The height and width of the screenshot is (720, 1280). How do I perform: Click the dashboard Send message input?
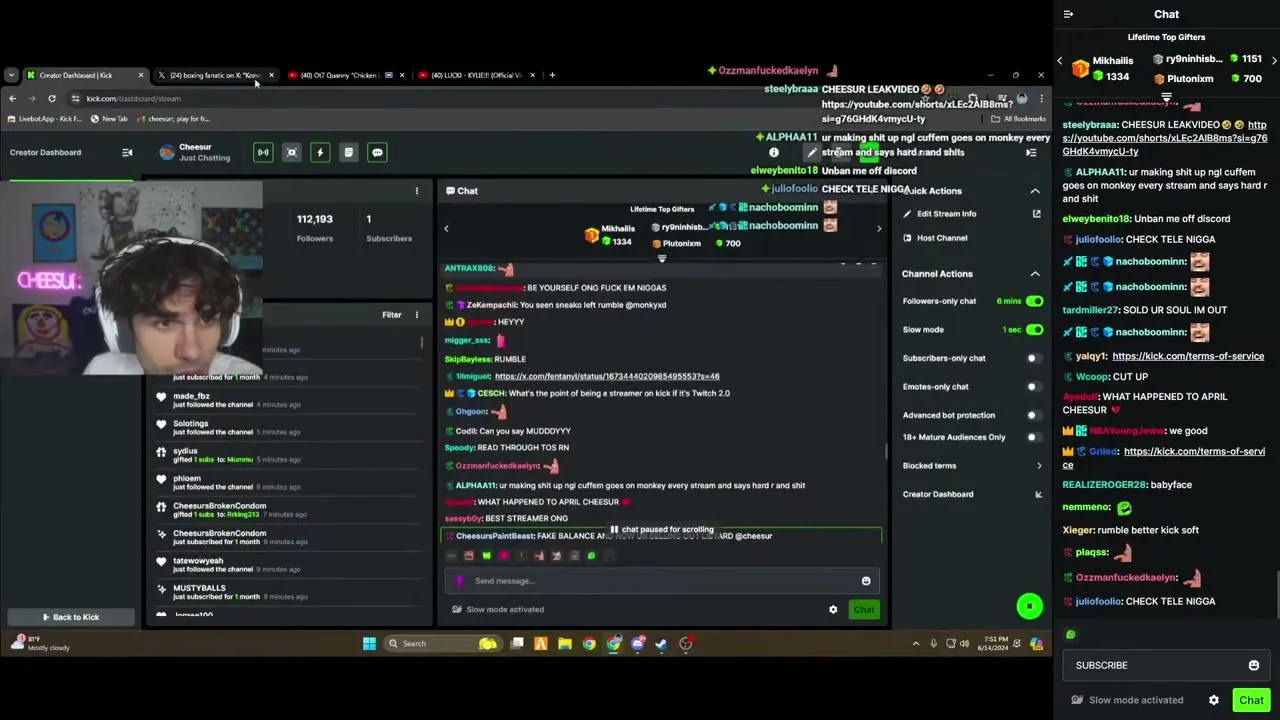point(660,581)
